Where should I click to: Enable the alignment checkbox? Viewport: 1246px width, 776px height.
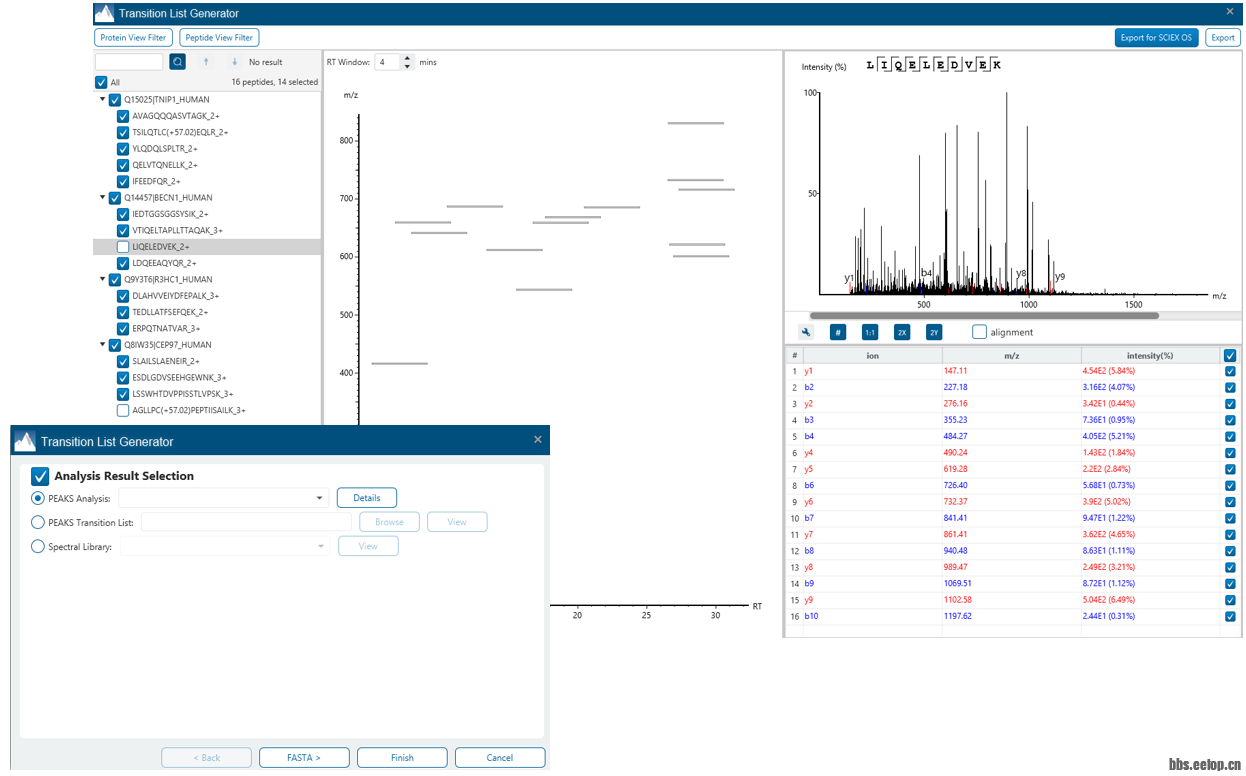coord(980,332)
